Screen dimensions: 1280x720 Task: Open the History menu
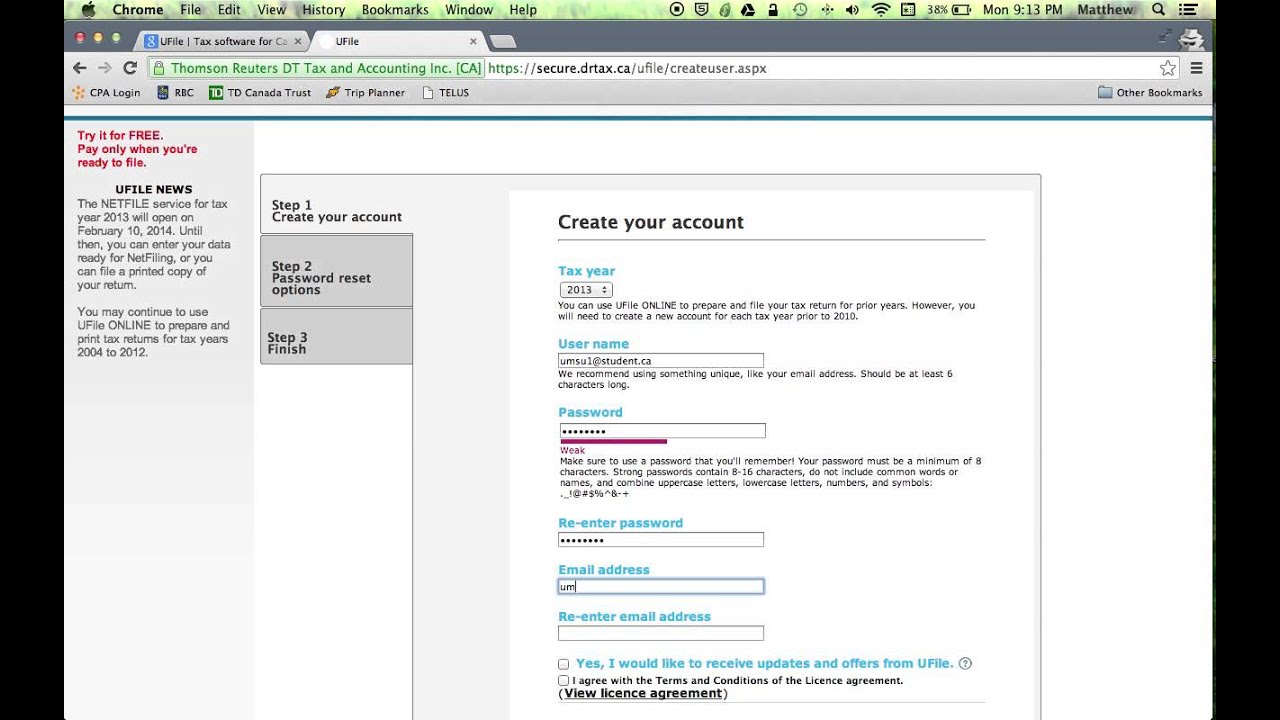tap(323, 10)
